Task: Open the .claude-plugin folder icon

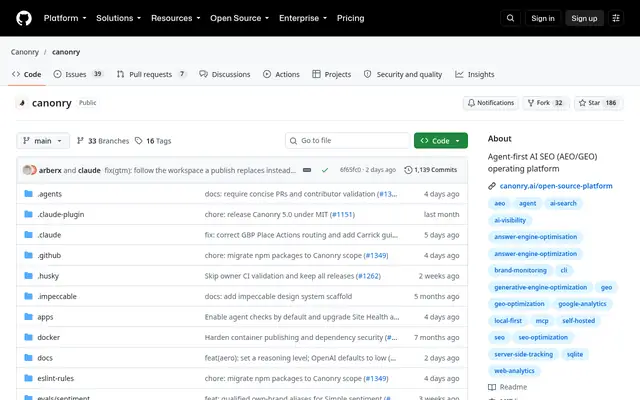Action: coord(28,214)
